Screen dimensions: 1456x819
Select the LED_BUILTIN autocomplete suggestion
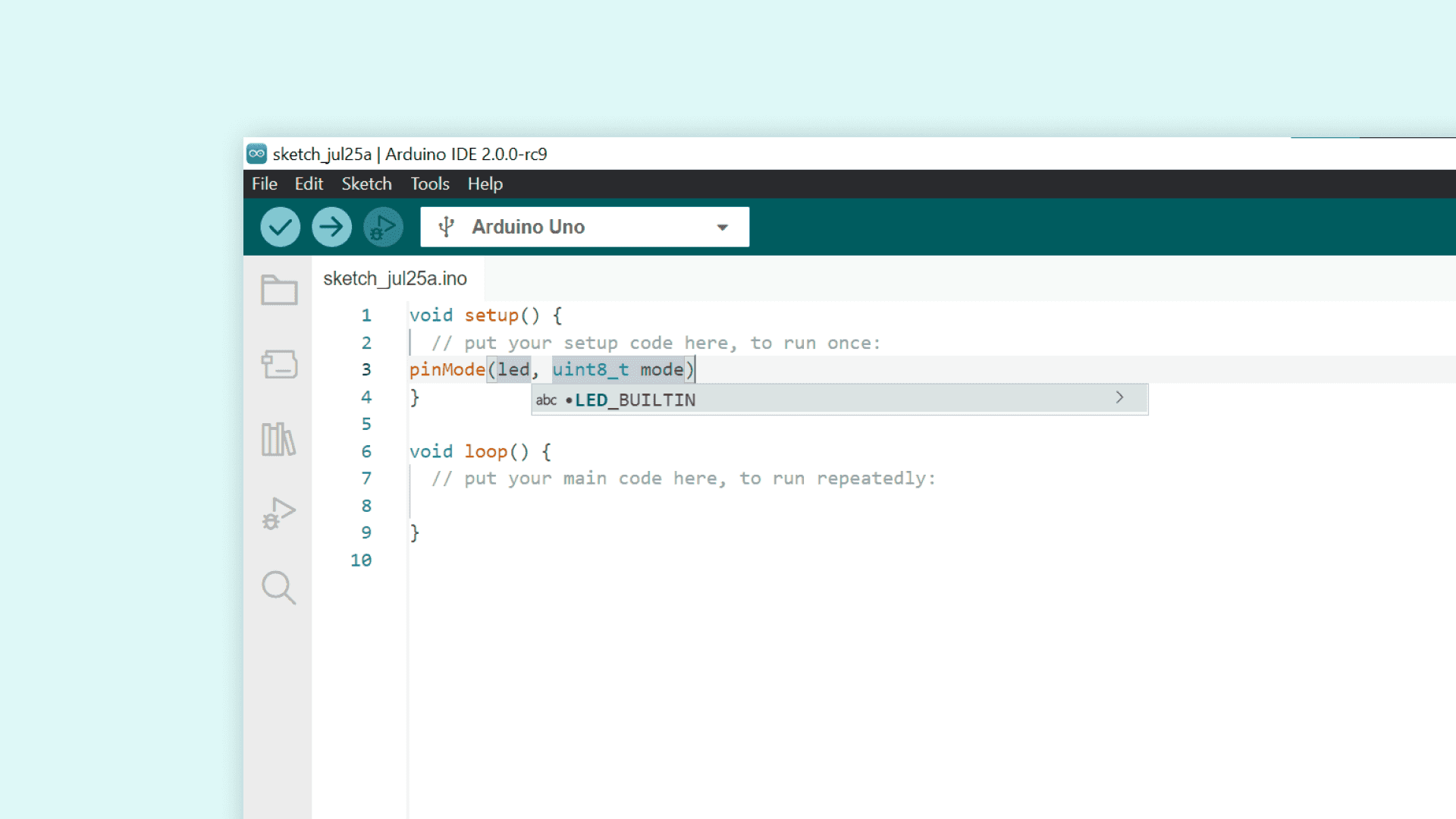(x=635, y=400)
